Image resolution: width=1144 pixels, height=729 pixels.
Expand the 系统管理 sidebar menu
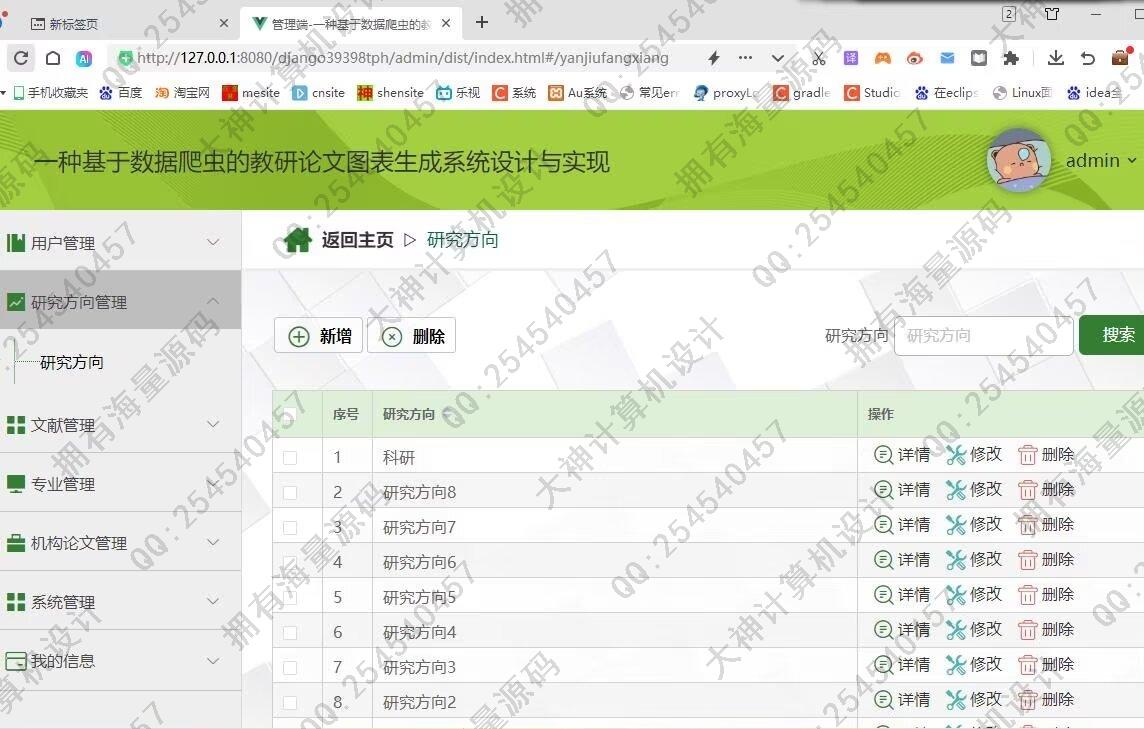[x=120, y=601]
